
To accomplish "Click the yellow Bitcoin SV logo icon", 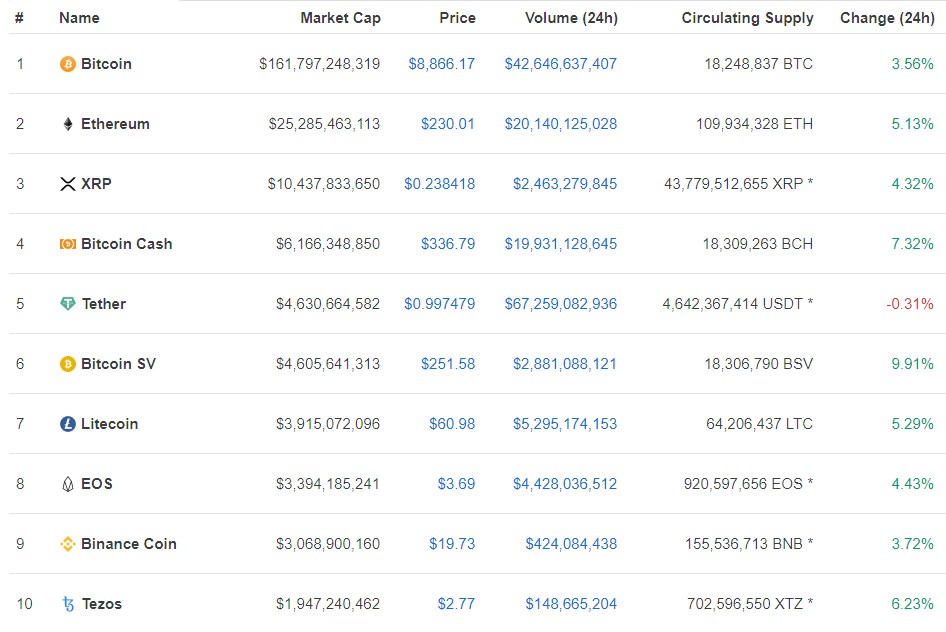I will tap(68, 364).
